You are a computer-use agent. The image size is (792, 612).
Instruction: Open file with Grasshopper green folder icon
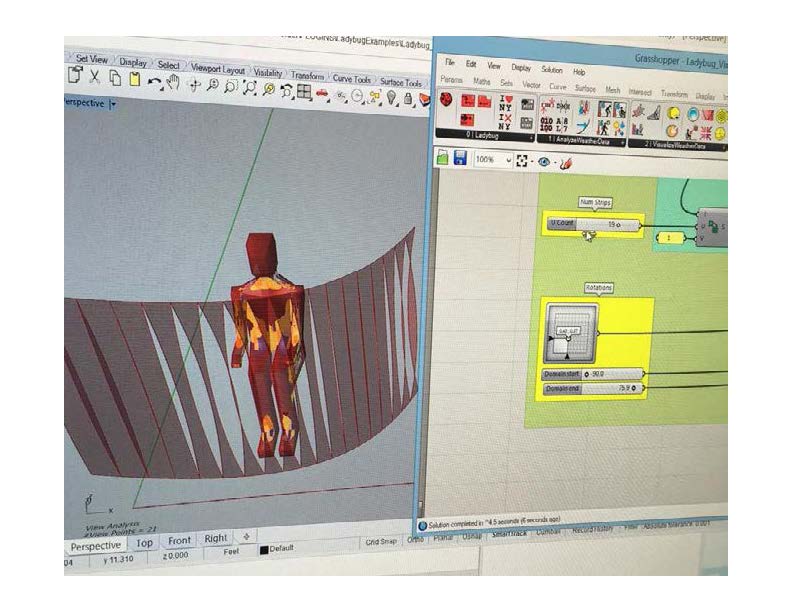tap(443, 158)
